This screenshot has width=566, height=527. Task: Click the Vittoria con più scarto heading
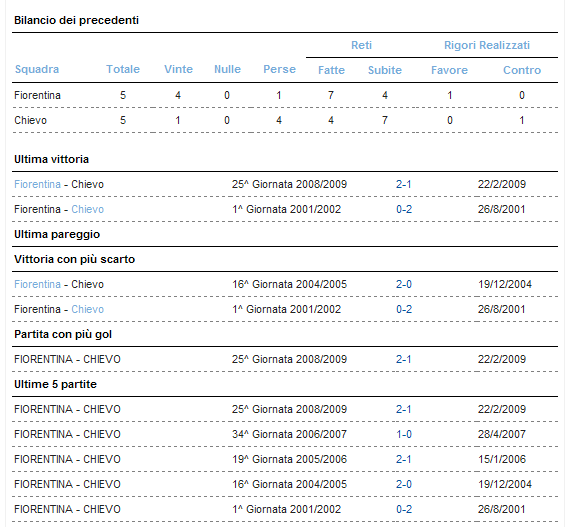pos(74,259)
